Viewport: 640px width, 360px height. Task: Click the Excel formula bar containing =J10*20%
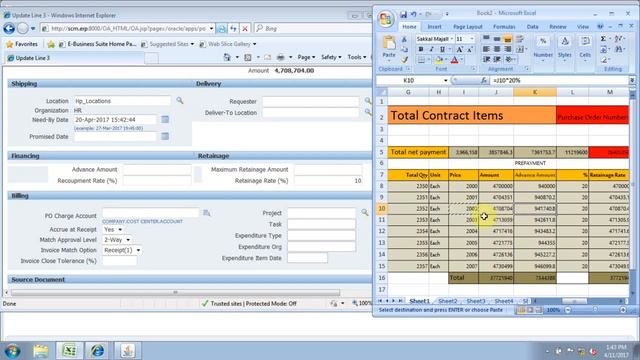559,80
